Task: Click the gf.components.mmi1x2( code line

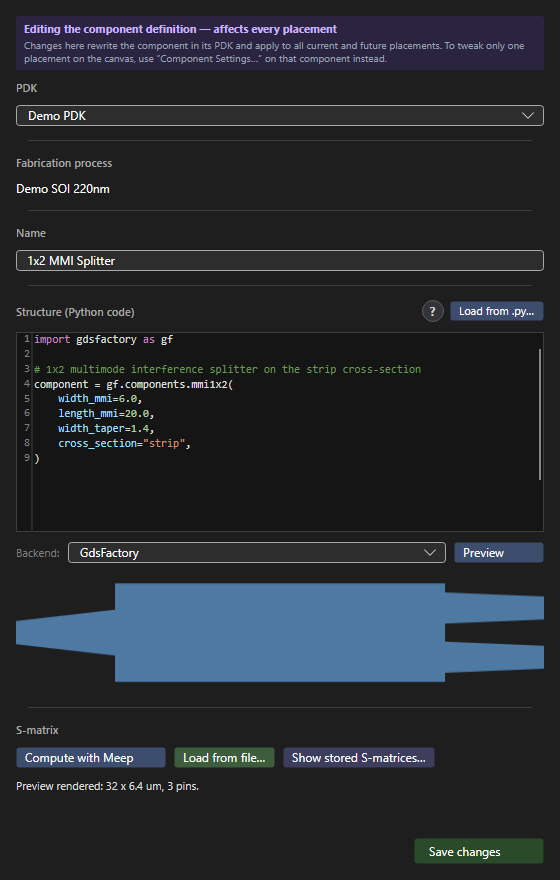Action: 134,384
